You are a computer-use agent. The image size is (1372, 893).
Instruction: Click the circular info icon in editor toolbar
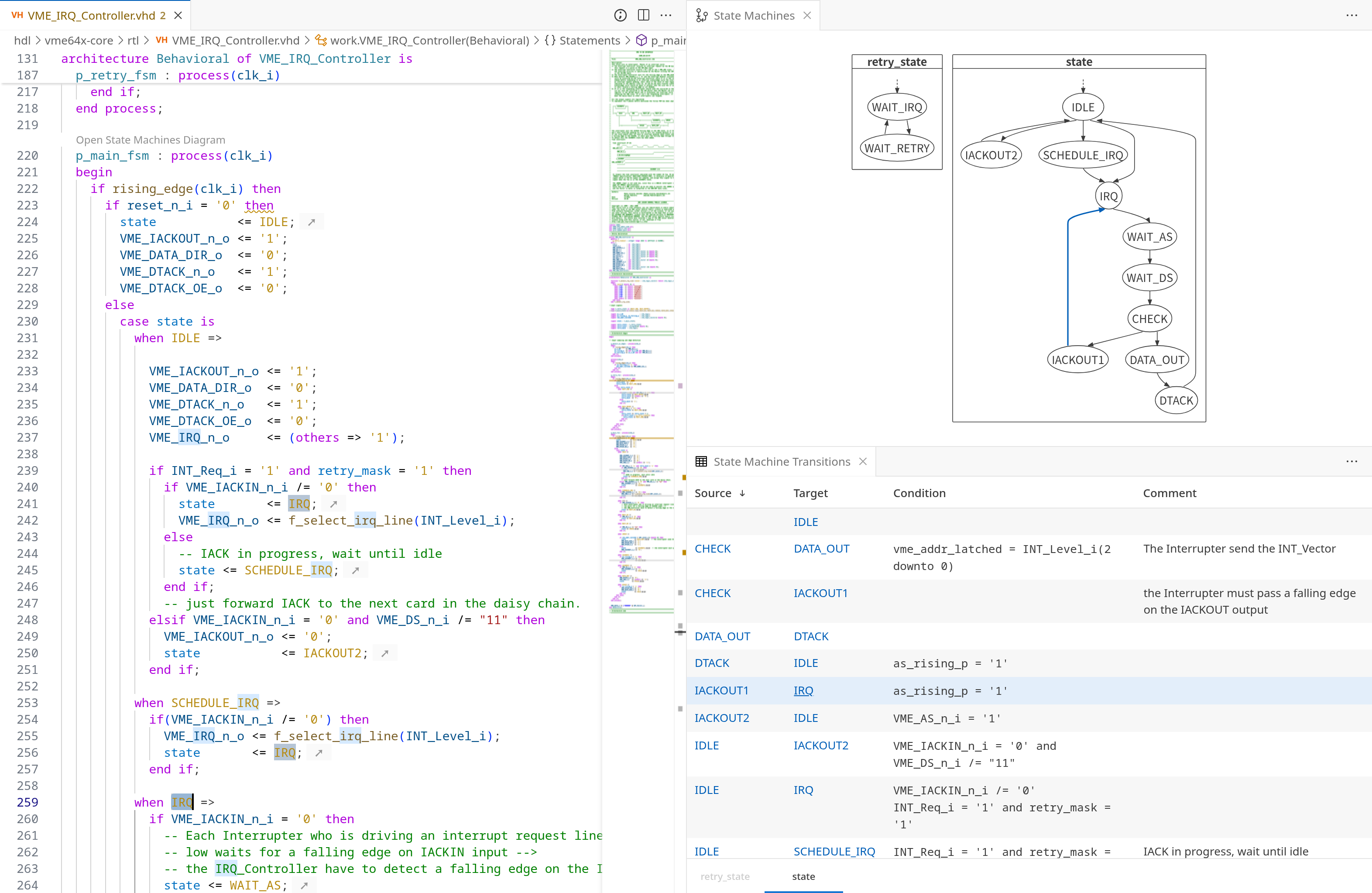click(x=620, y=16)
